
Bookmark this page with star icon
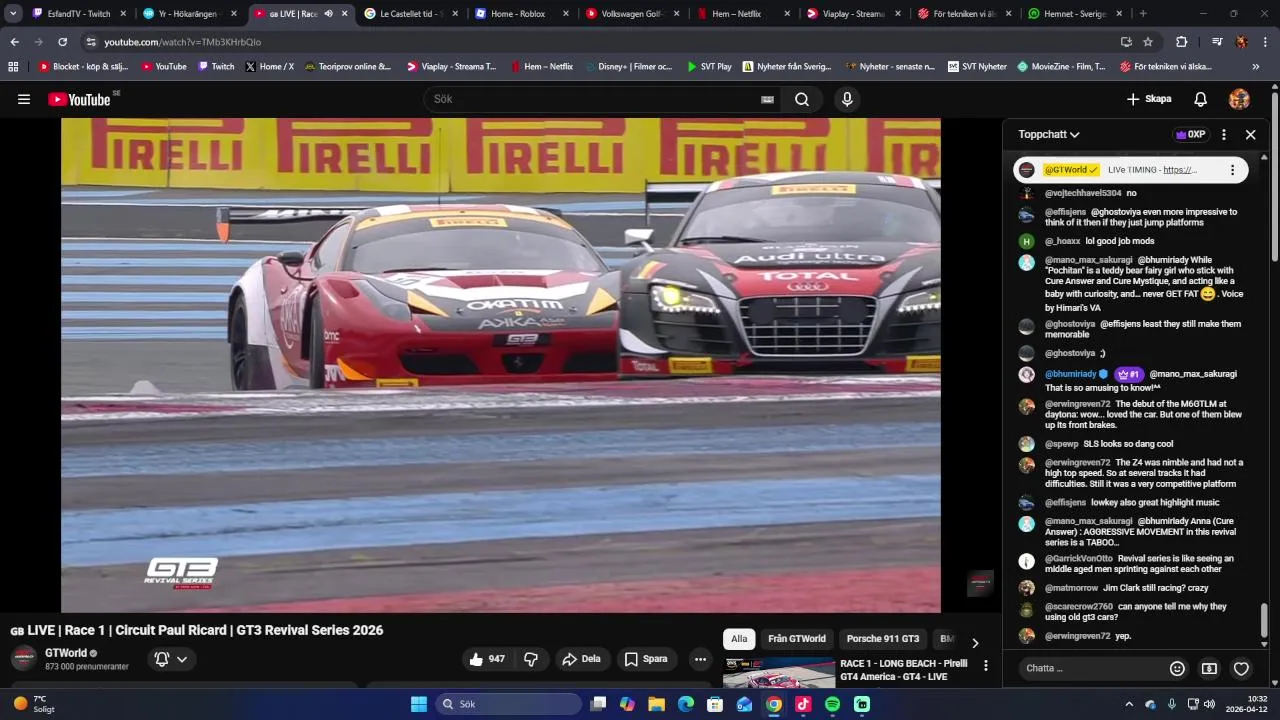click(1148, 42)
